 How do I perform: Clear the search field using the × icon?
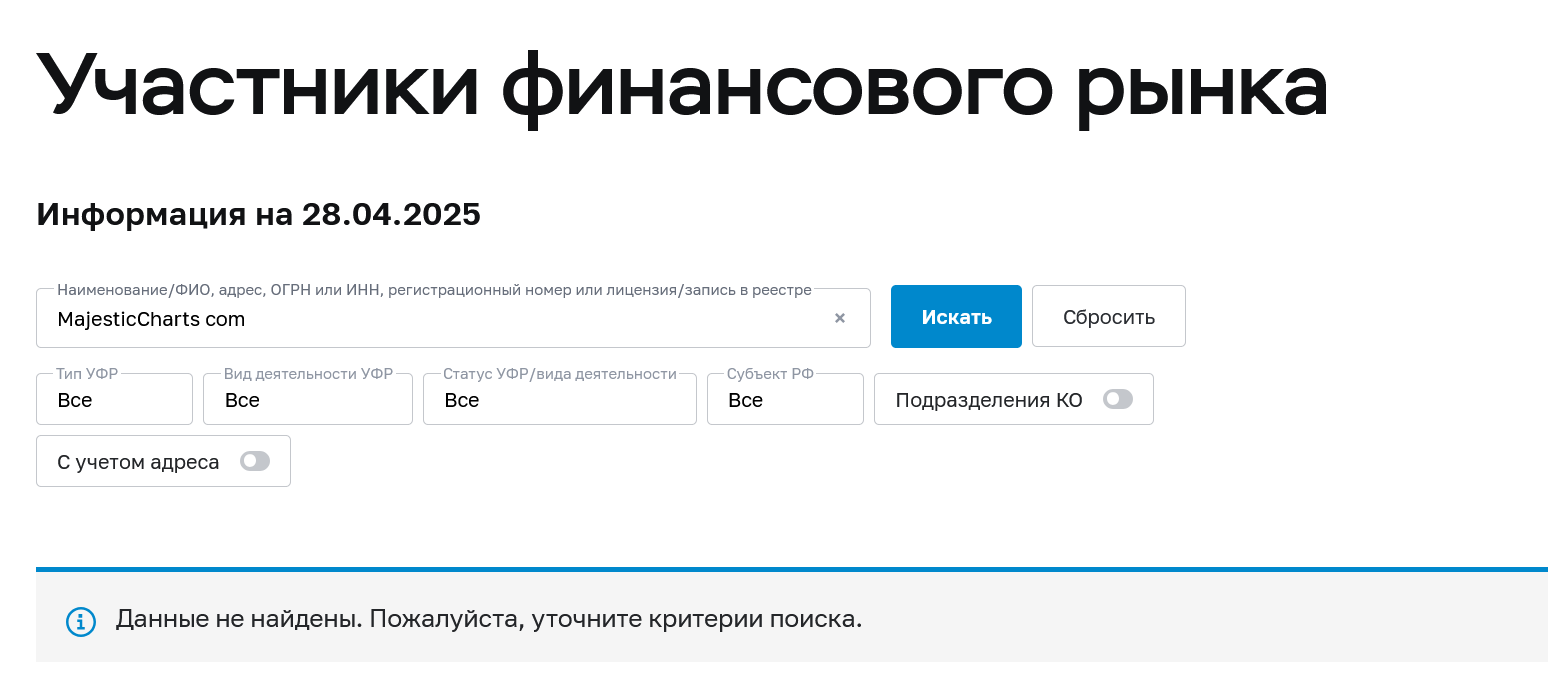point(839,318)
